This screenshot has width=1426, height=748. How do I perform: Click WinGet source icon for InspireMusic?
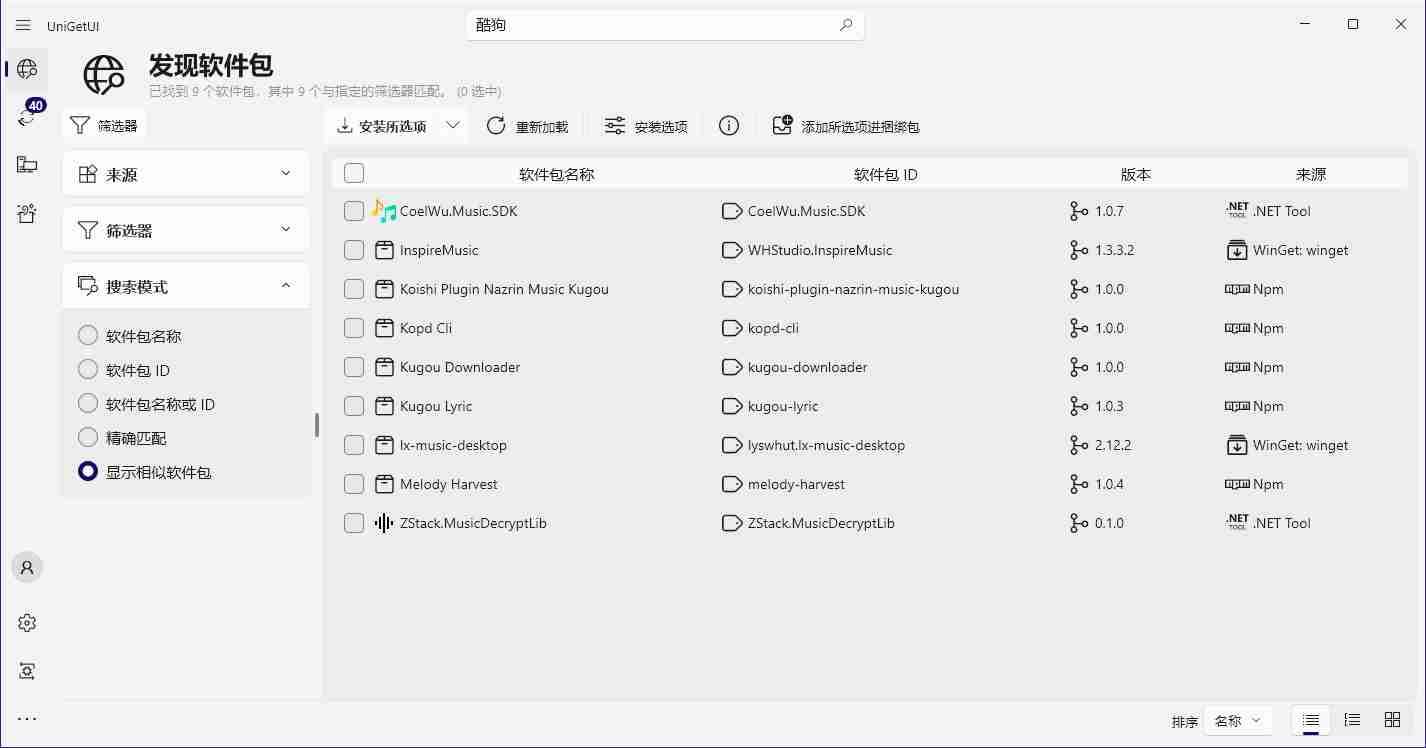pyautogui.click(x=1236, y=250)
